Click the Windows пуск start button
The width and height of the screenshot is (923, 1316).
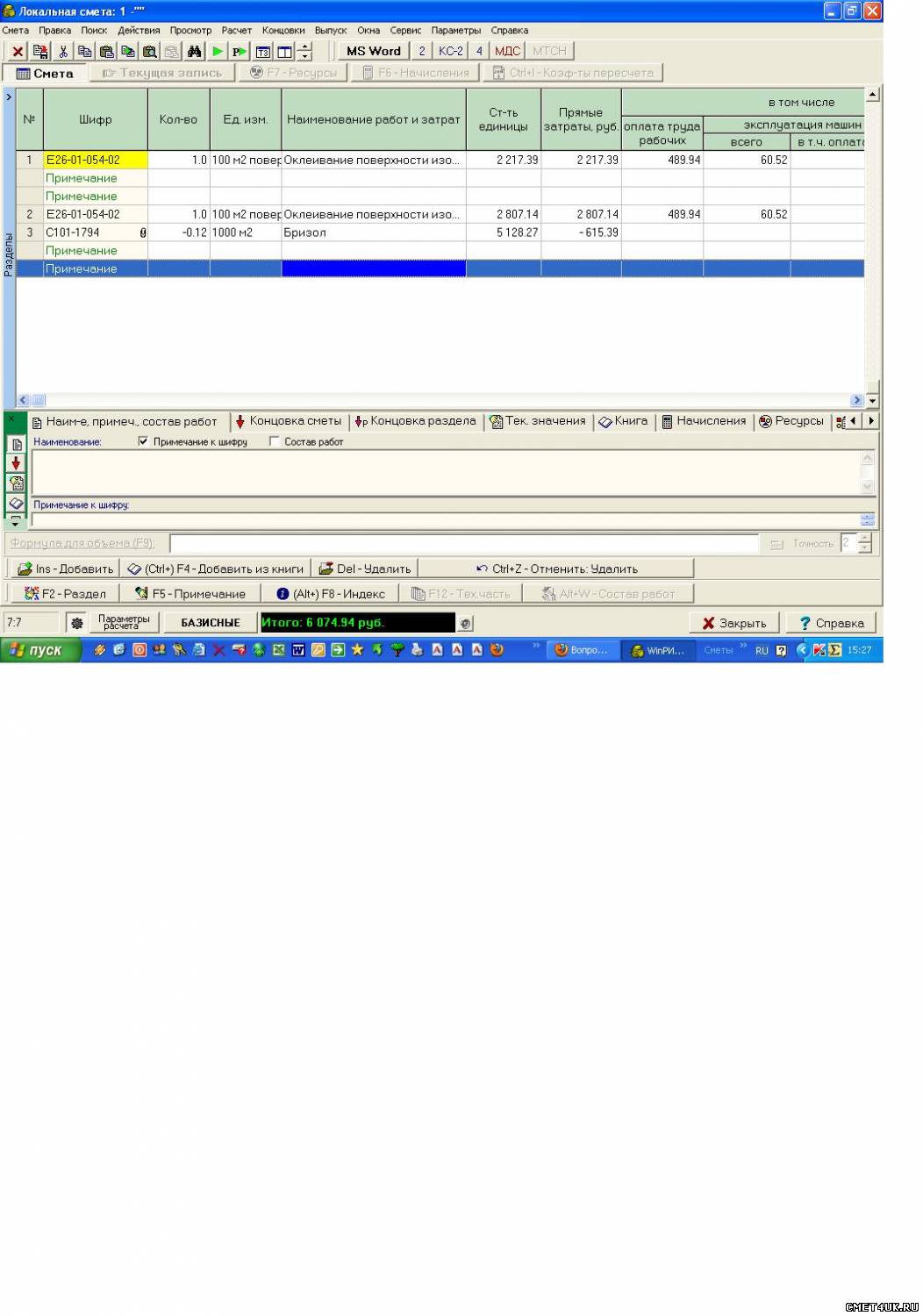[40, 650]
